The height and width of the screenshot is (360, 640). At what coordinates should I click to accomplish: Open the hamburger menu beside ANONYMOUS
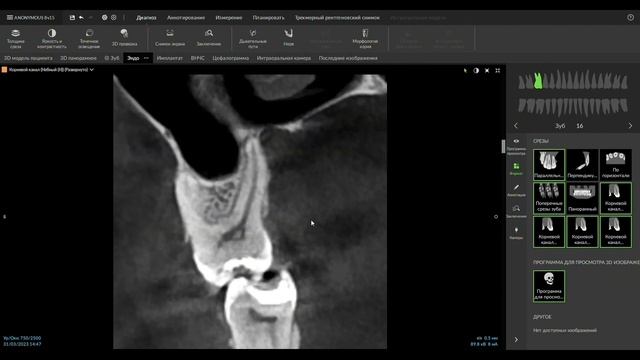tap(9, 18)
